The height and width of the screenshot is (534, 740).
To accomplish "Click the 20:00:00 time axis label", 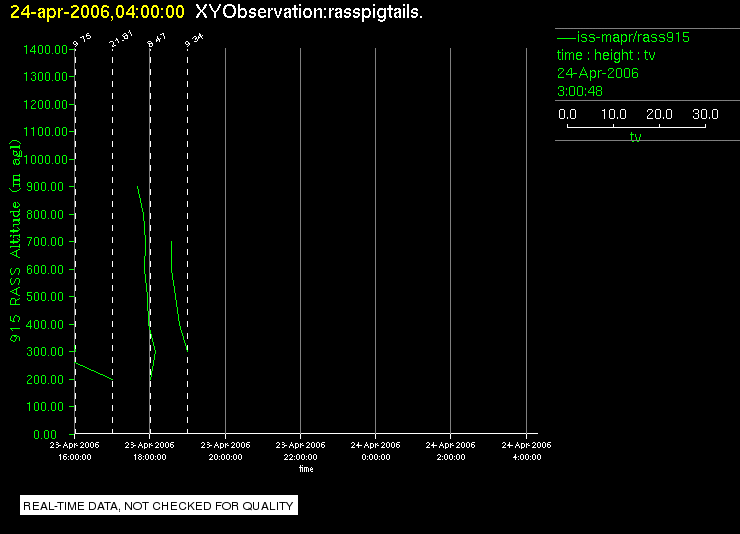I will pyautogui.click(x=225, y=457).
